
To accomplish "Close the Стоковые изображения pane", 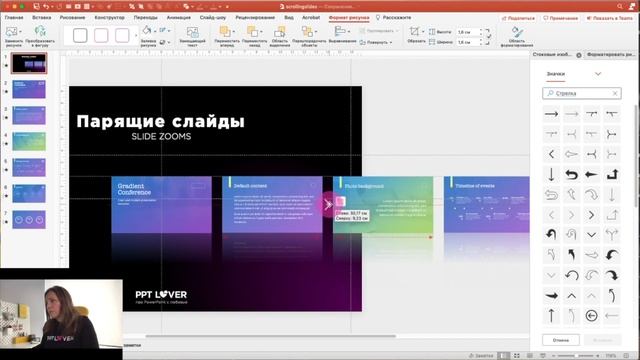I will (579, 55).
